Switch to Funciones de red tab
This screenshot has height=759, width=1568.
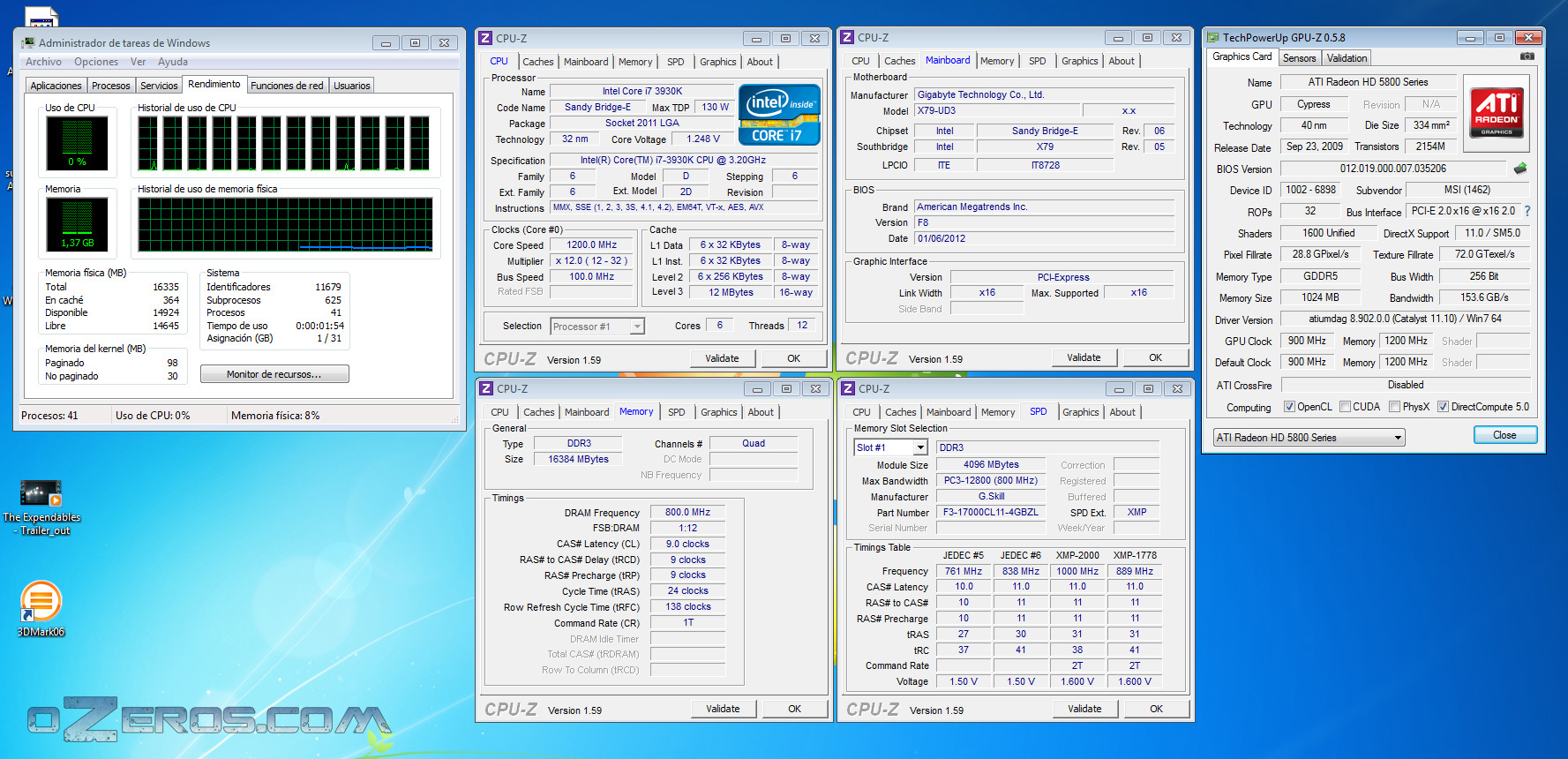point(287,86)
